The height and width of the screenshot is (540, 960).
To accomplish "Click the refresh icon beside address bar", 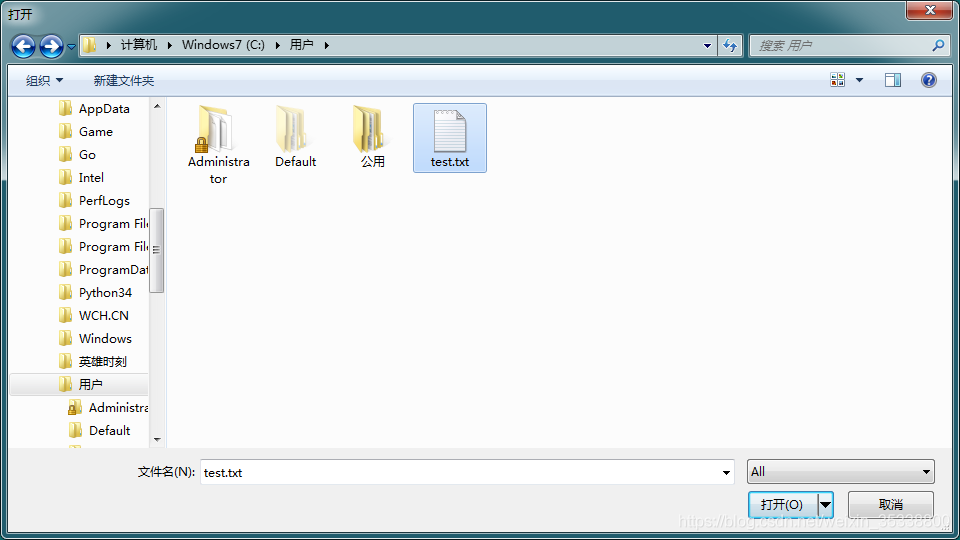I will click(x=730, y=45).
